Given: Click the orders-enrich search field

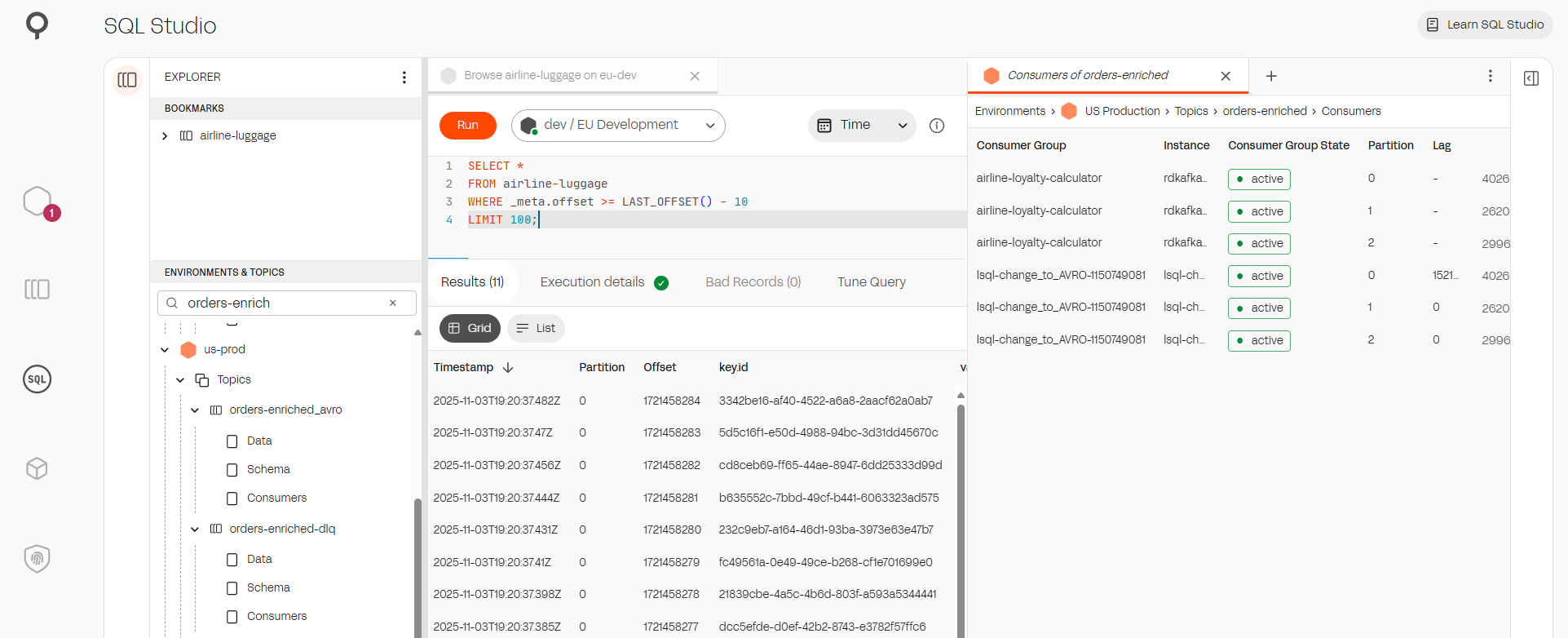Looking at the screenshot, I should 285,303.
